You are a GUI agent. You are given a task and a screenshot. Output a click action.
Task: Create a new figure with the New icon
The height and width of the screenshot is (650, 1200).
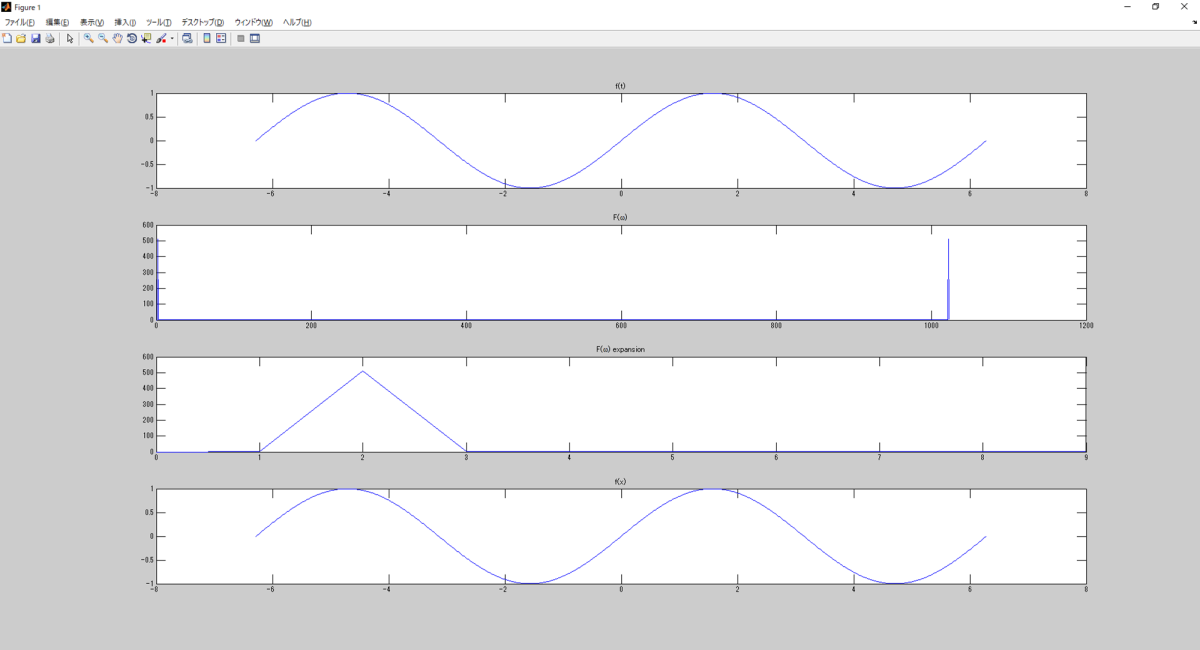point(6,41)
